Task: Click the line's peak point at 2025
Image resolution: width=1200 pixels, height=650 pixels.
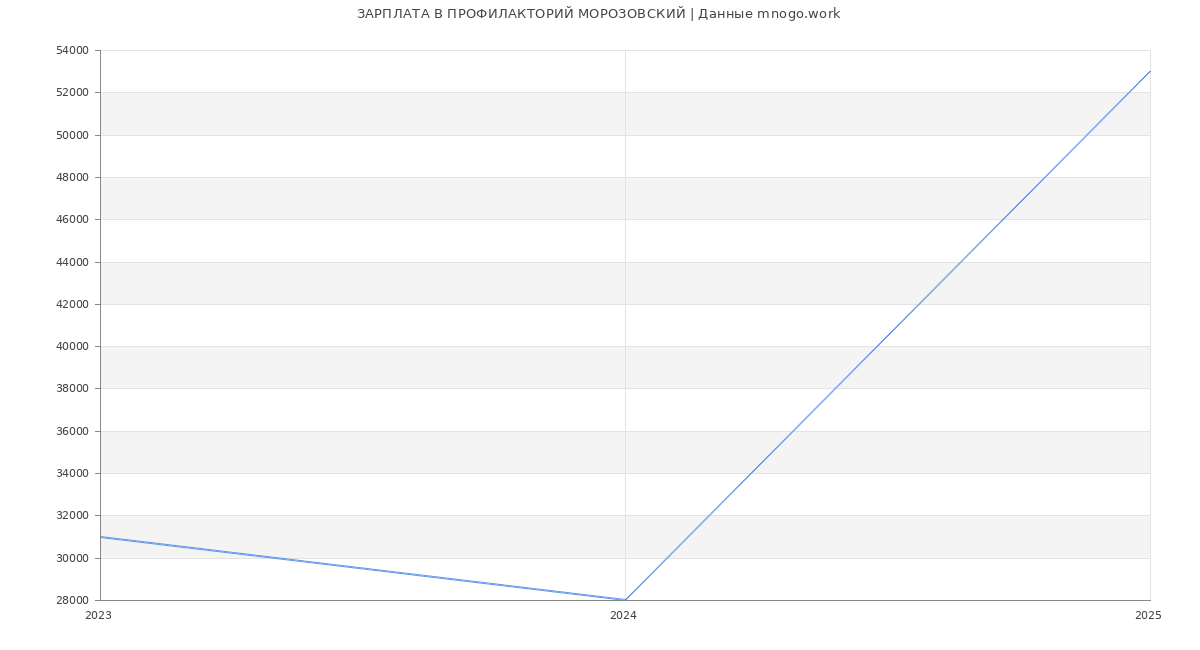Action: 1150,71
